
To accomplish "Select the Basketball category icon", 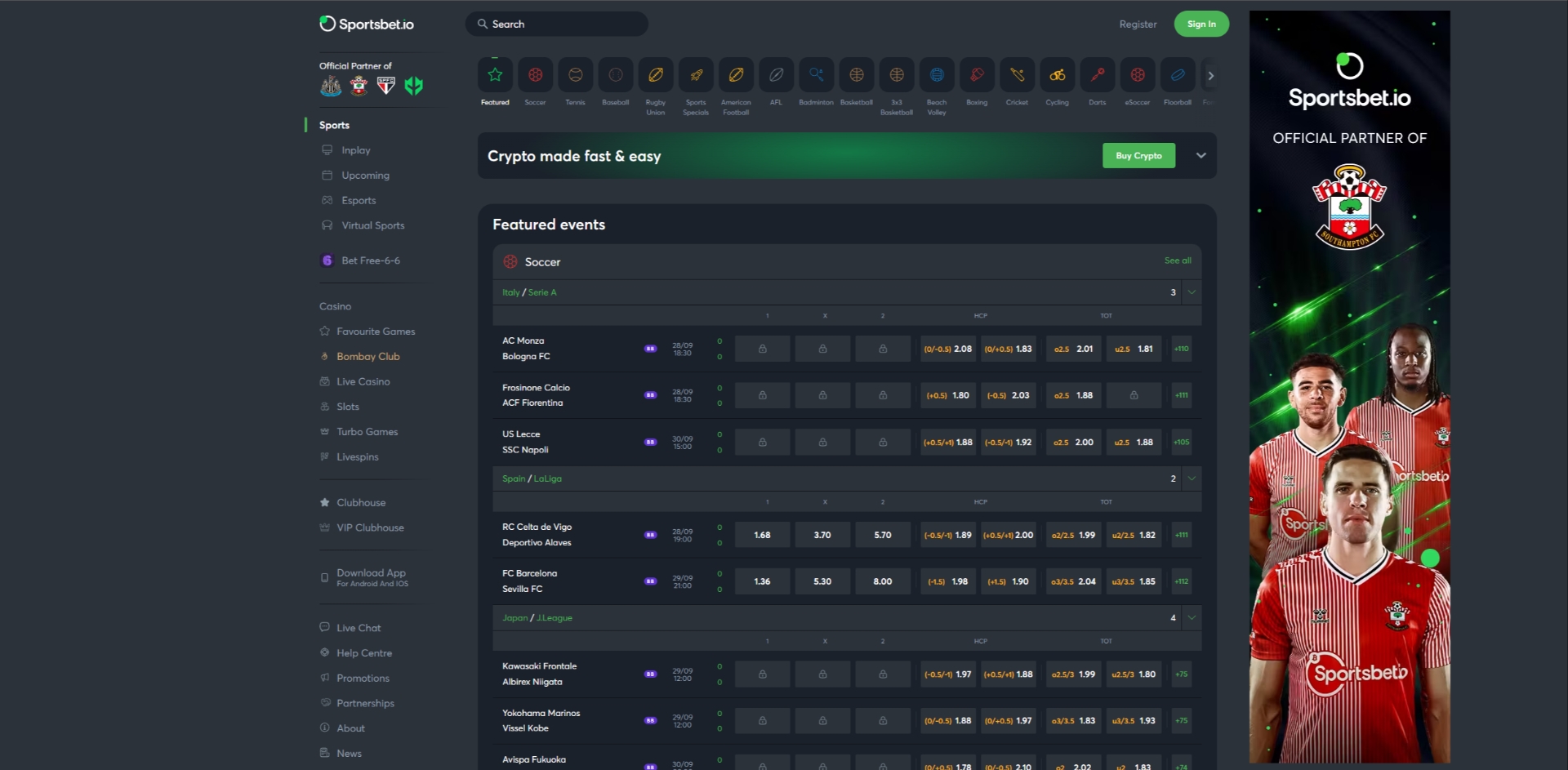I will tap(857, 75).
